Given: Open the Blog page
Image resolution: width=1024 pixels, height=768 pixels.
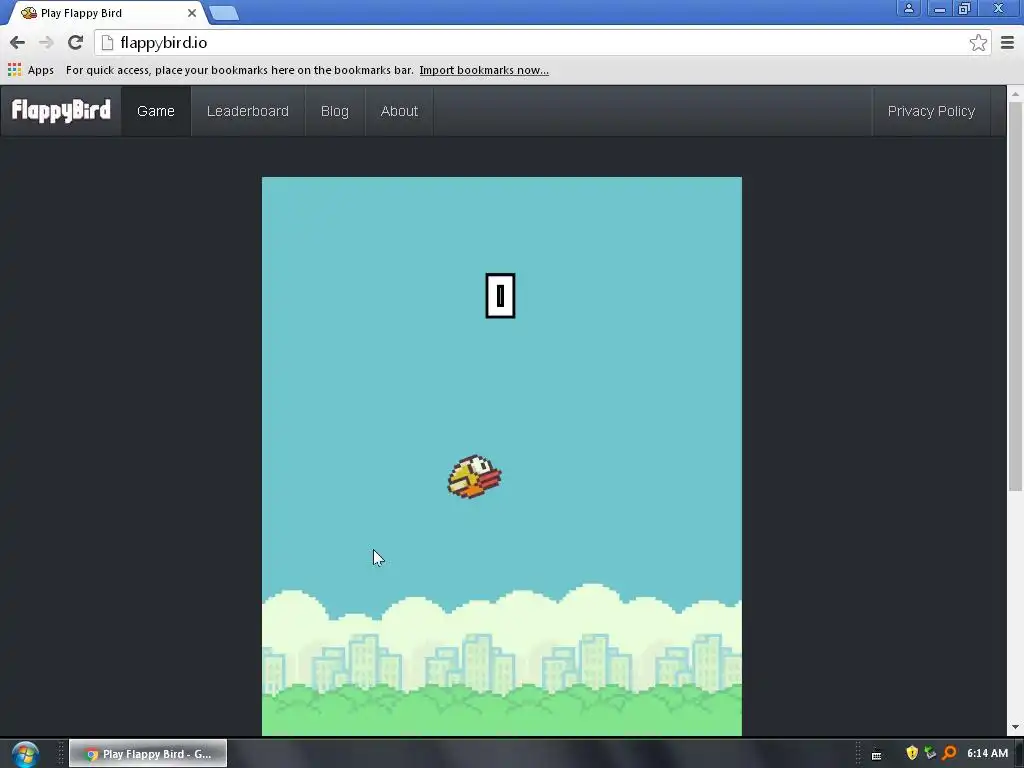Looking at the screenshot, I should tap(334, 111).
